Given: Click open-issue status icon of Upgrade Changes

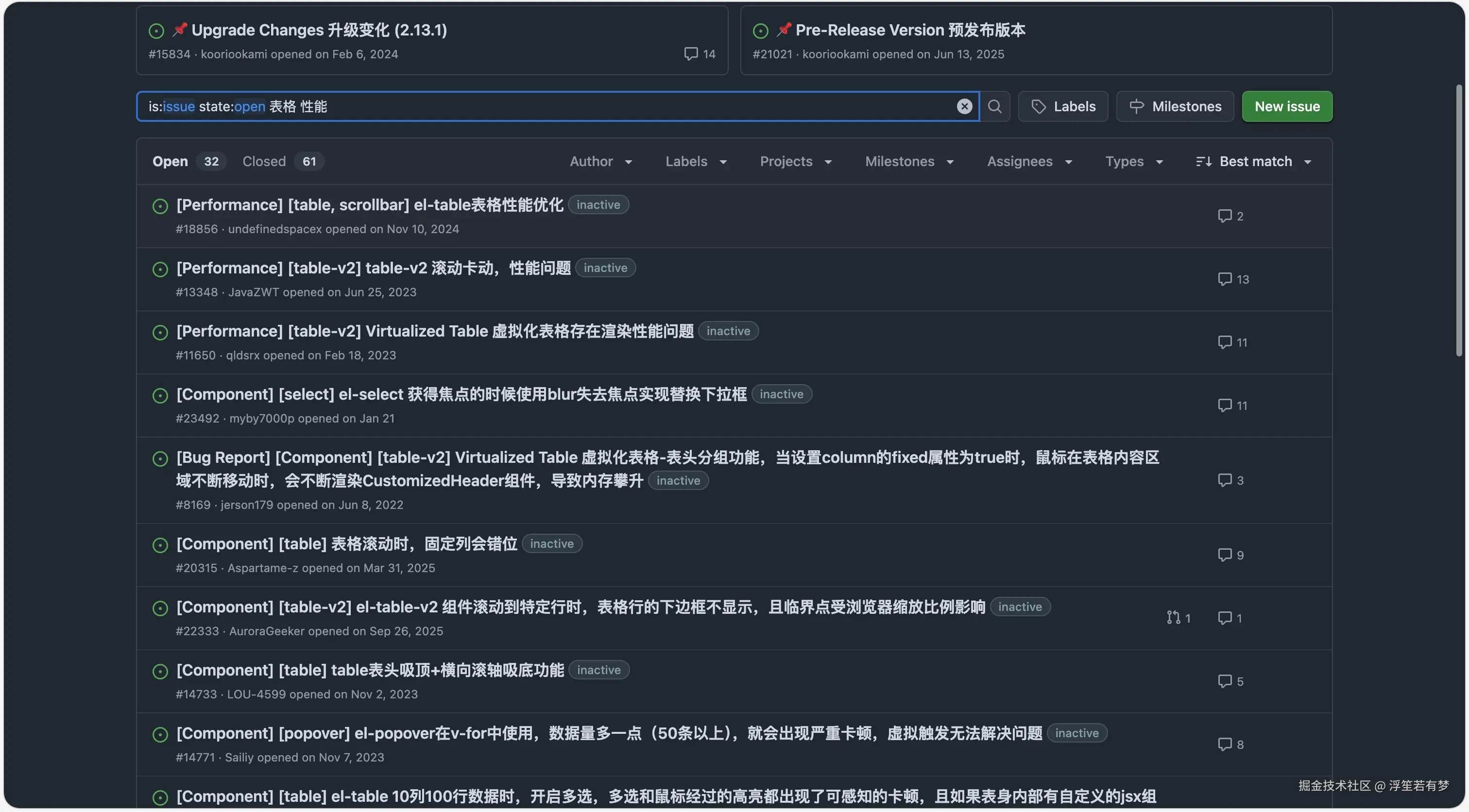Looking at the screenshot, I should tap(156, 31).
